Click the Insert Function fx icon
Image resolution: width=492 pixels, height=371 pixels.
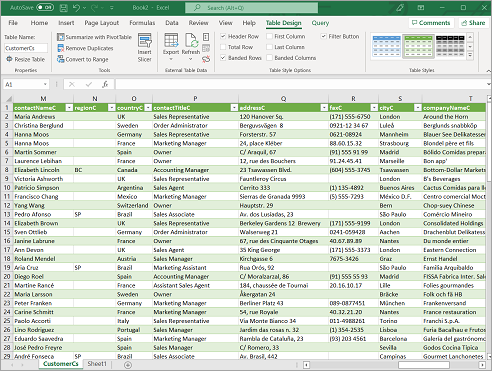pyautogui.click(x=105, y=84)
